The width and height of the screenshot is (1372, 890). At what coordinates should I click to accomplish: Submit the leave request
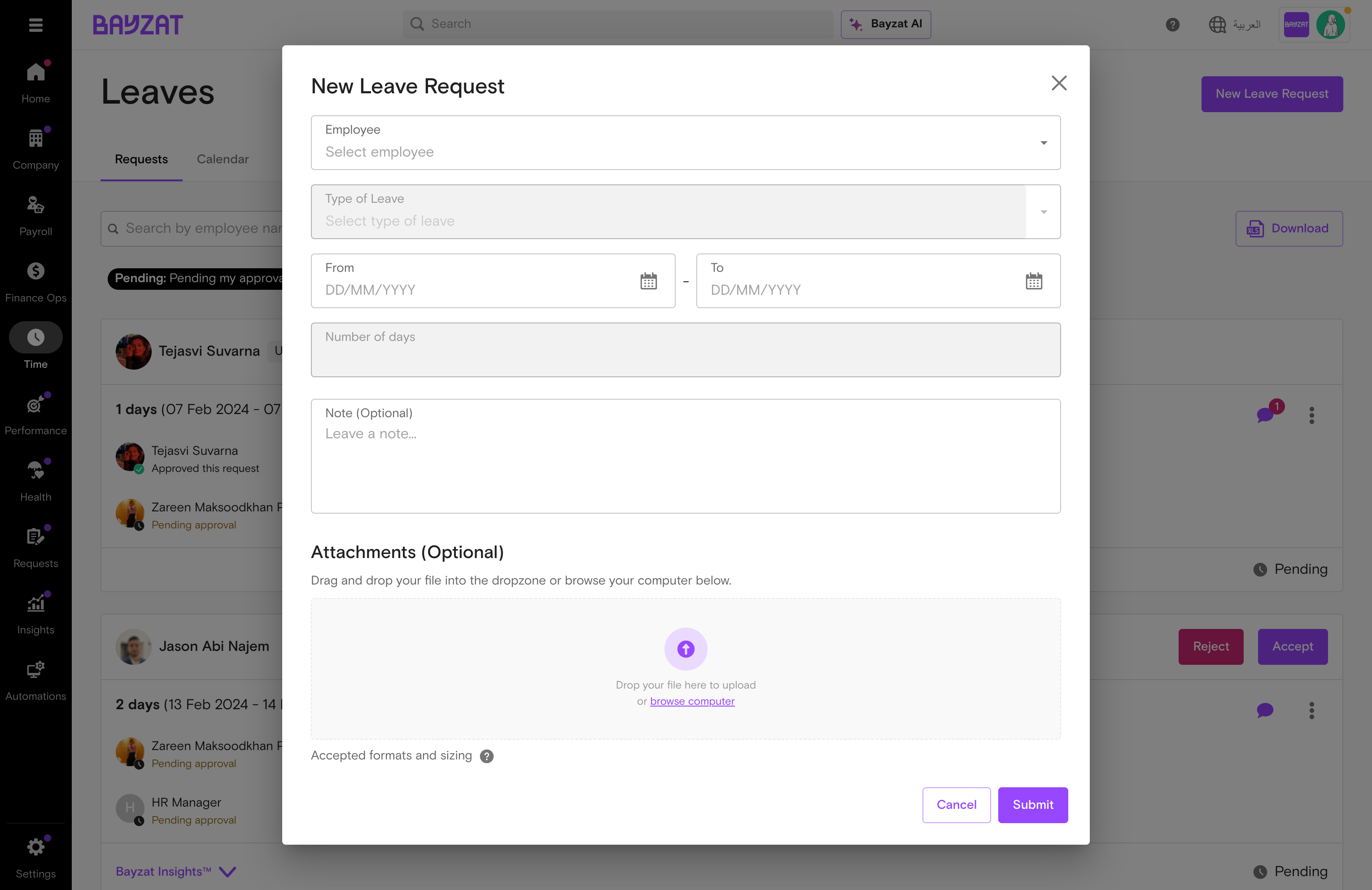pos(1032,805)
